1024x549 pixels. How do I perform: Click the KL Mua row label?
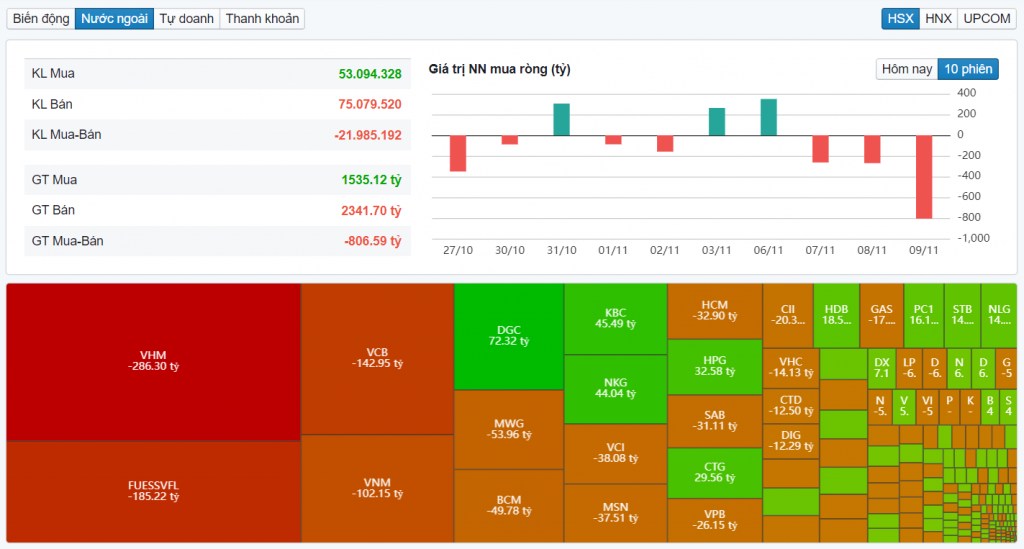(x=53, y=73)
